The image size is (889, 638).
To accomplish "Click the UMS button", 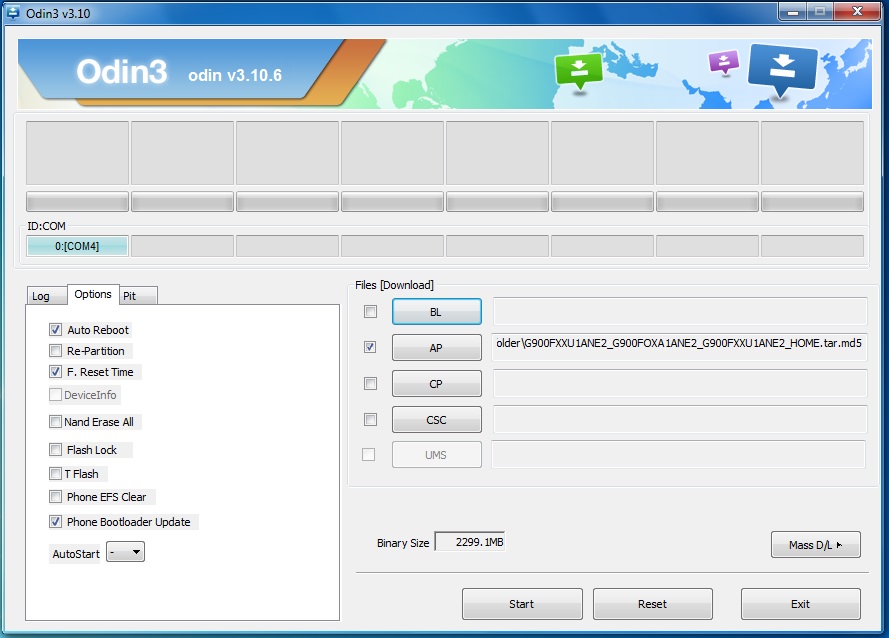I will 437,455.
